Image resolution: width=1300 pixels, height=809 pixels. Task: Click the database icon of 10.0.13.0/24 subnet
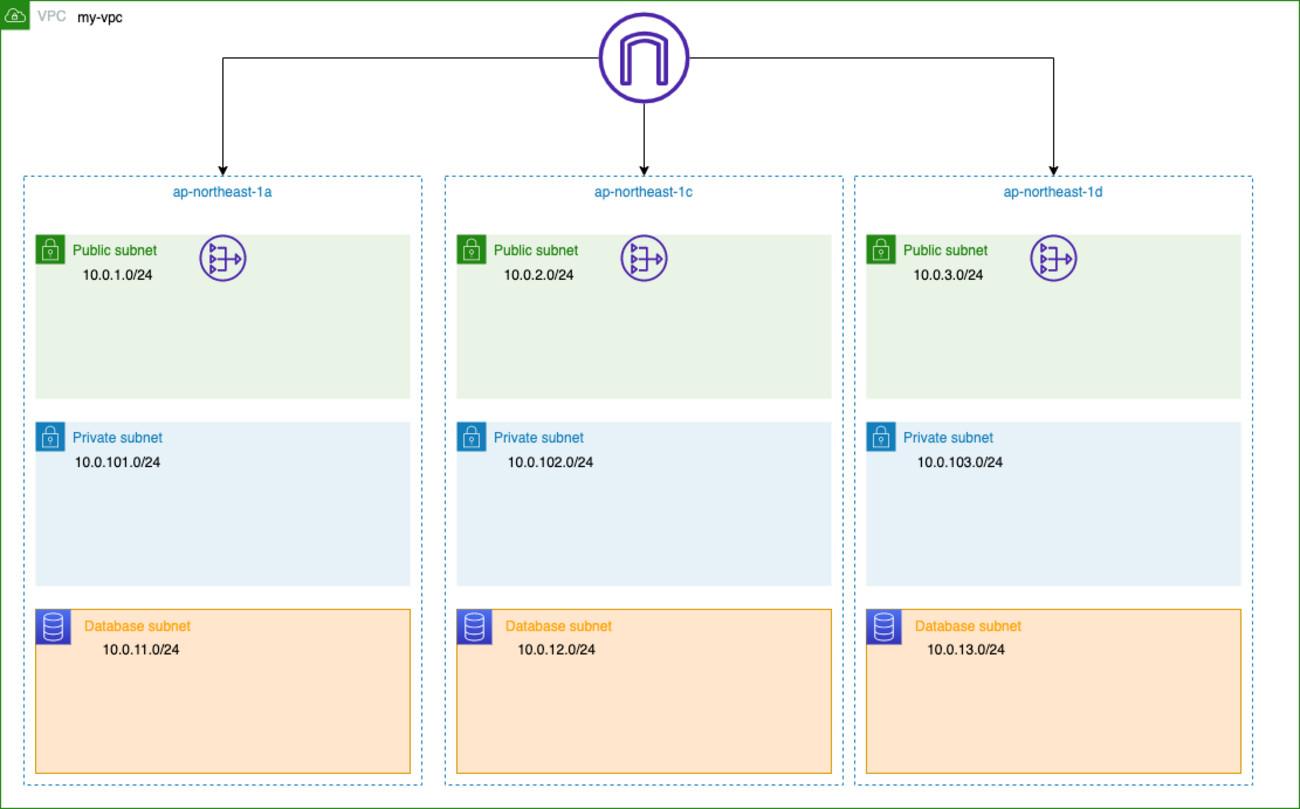(x=883, y=627)
